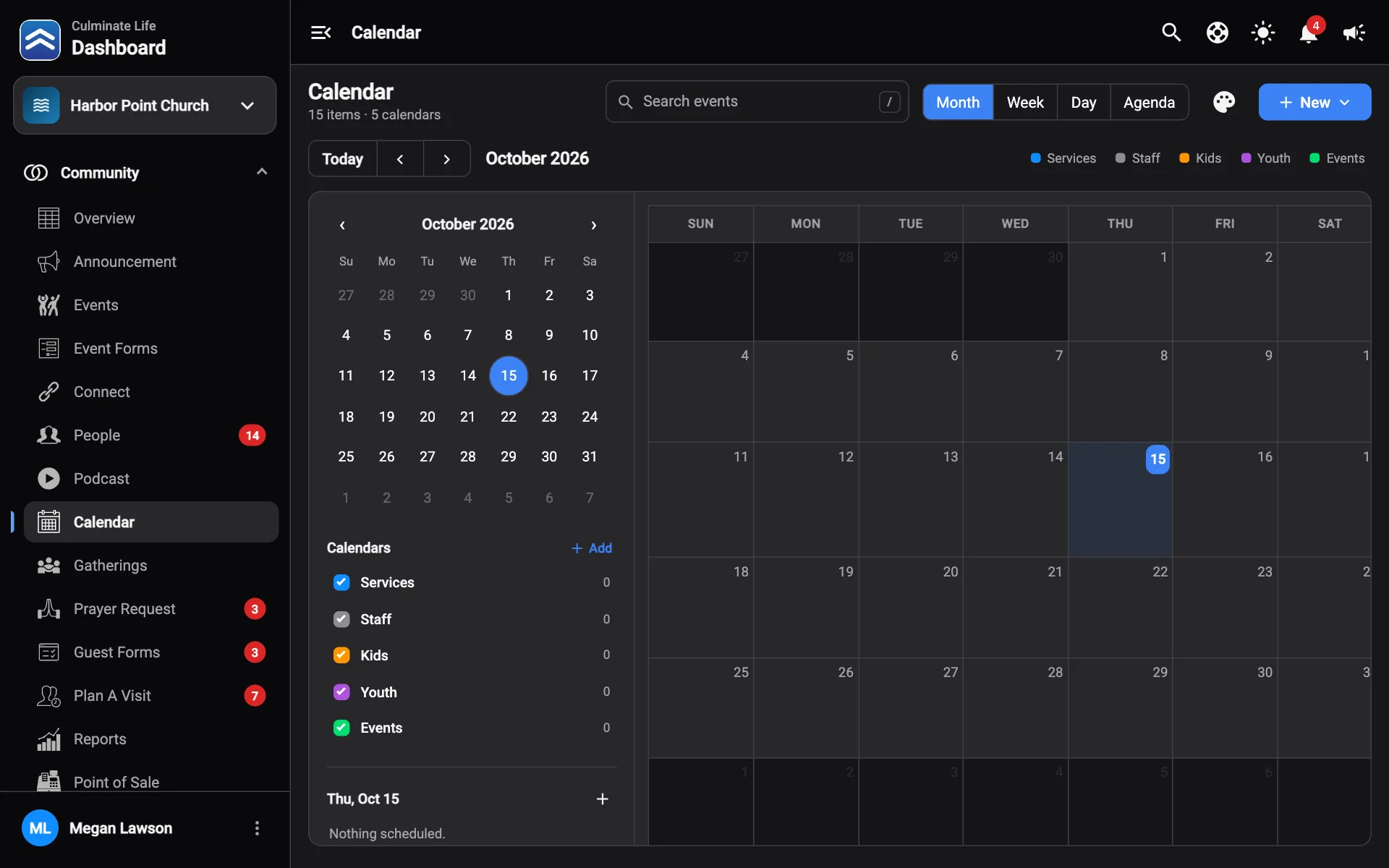
Task: Switch to Week view
Action: [x=1025, y=102]
